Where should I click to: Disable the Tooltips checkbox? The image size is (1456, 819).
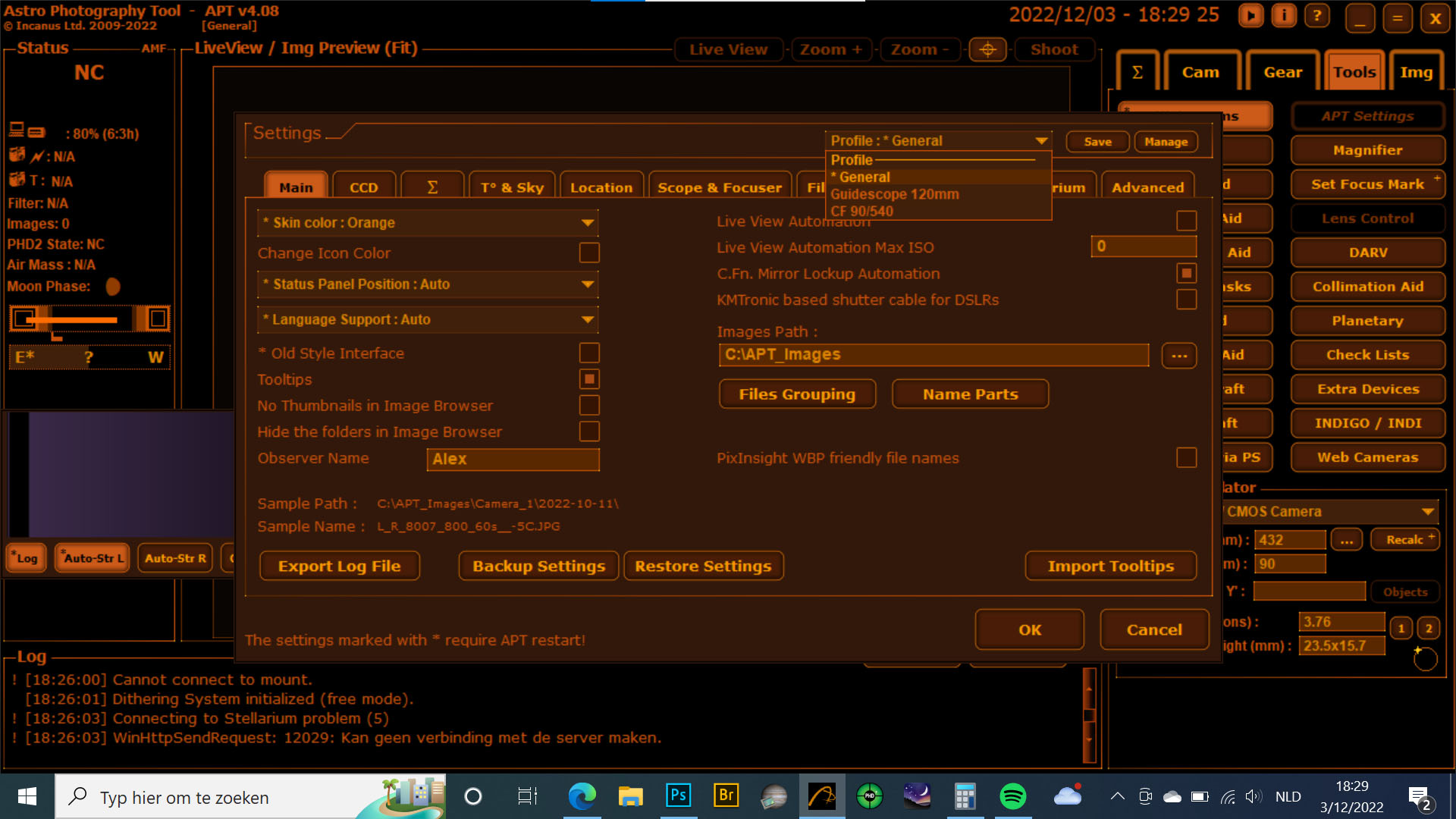pos(589,379)
